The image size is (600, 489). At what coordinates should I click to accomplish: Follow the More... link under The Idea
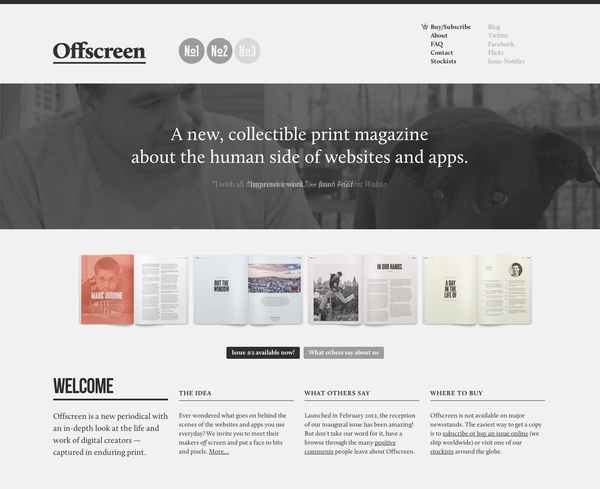pyautogui.click(x=219, y=452)
